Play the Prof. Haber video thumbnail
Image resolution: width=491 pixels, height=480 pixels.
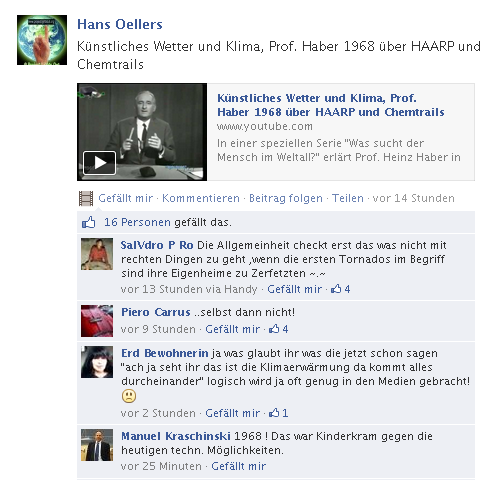(x=142, y=132)
